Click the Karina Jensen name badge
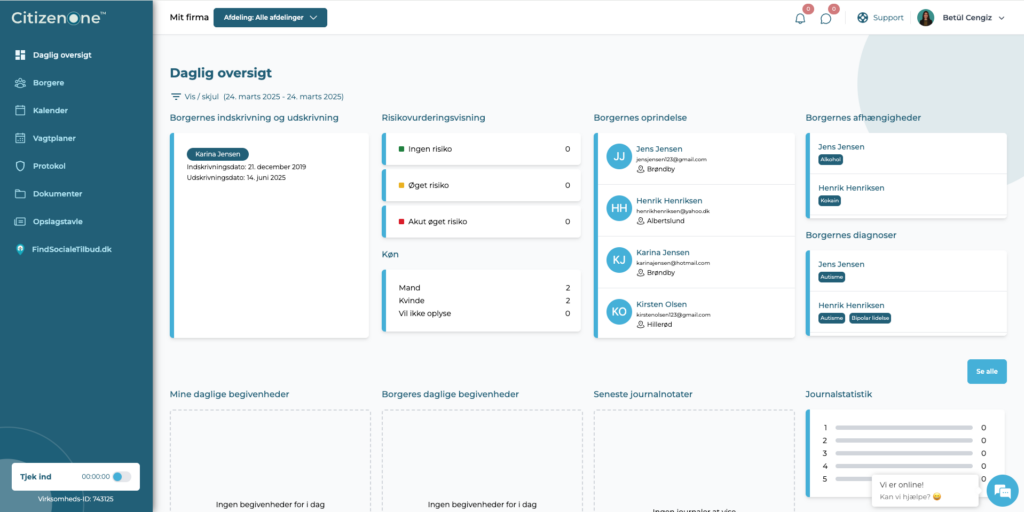The height and width of the screenshot is (512, 1024). [217, 154]
